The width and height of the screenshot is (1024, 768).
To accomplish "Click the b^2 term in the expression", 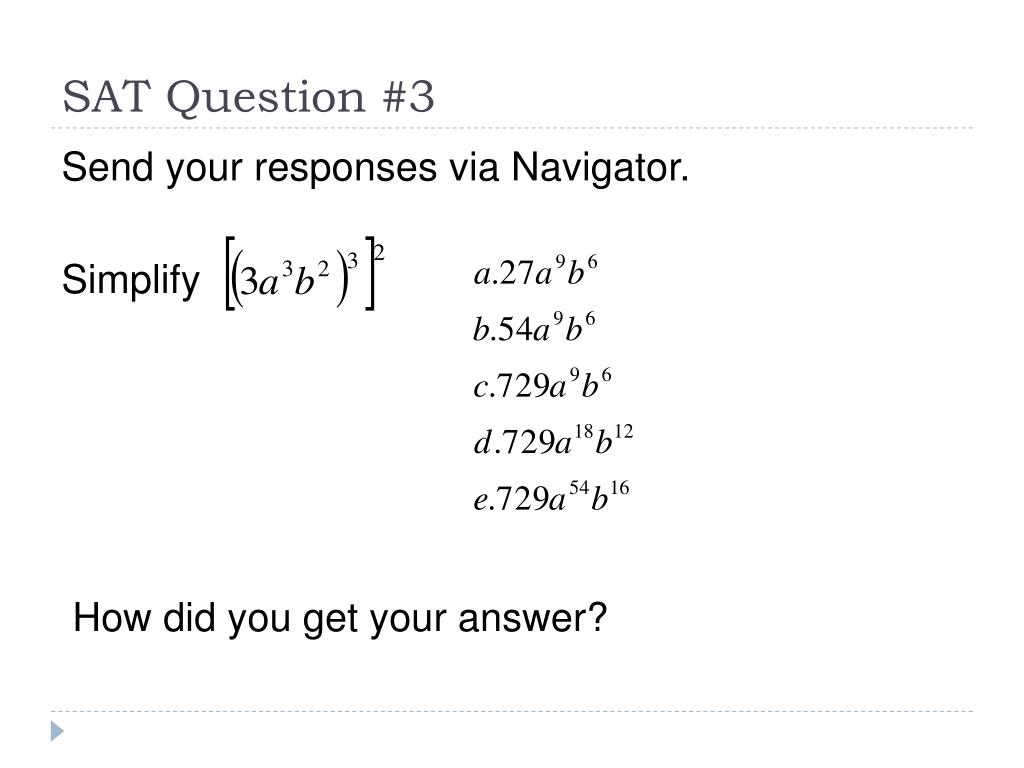I will [312, 279].
